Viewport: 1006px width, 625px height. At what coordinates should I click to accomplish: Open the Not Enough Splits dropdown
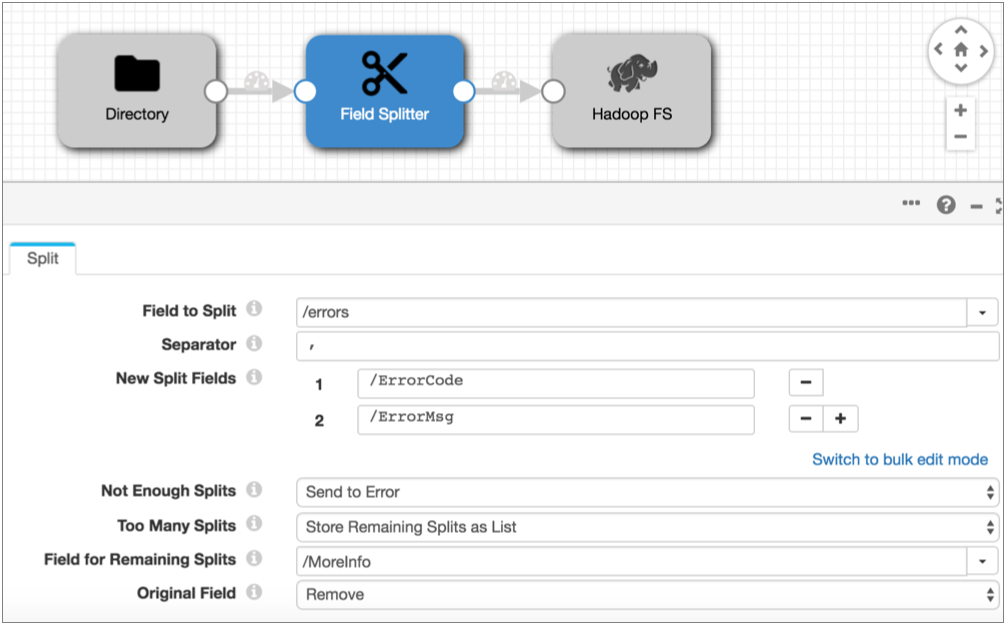[x=646, y=492]
